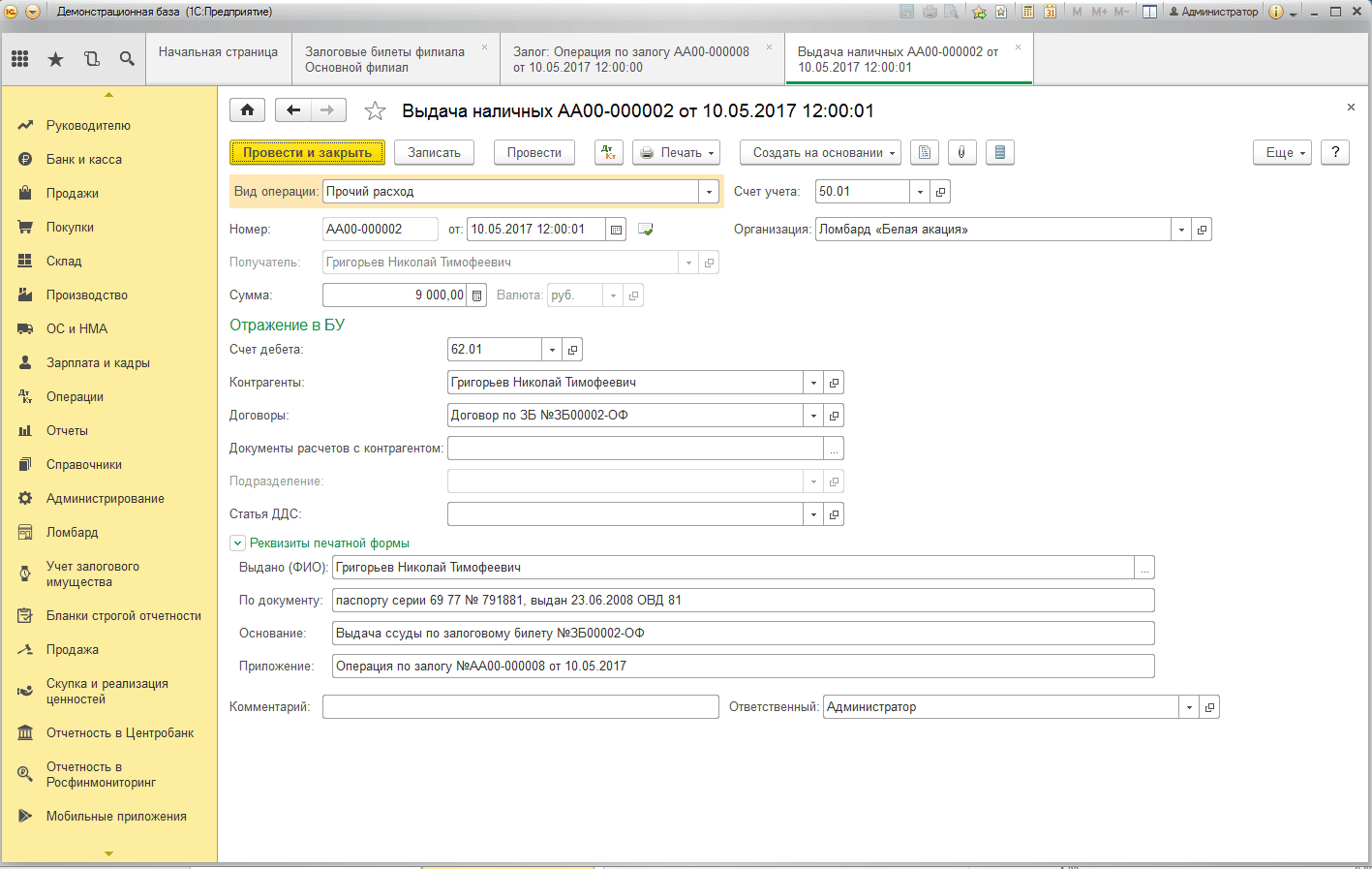Click Провести button

point(534,153)
